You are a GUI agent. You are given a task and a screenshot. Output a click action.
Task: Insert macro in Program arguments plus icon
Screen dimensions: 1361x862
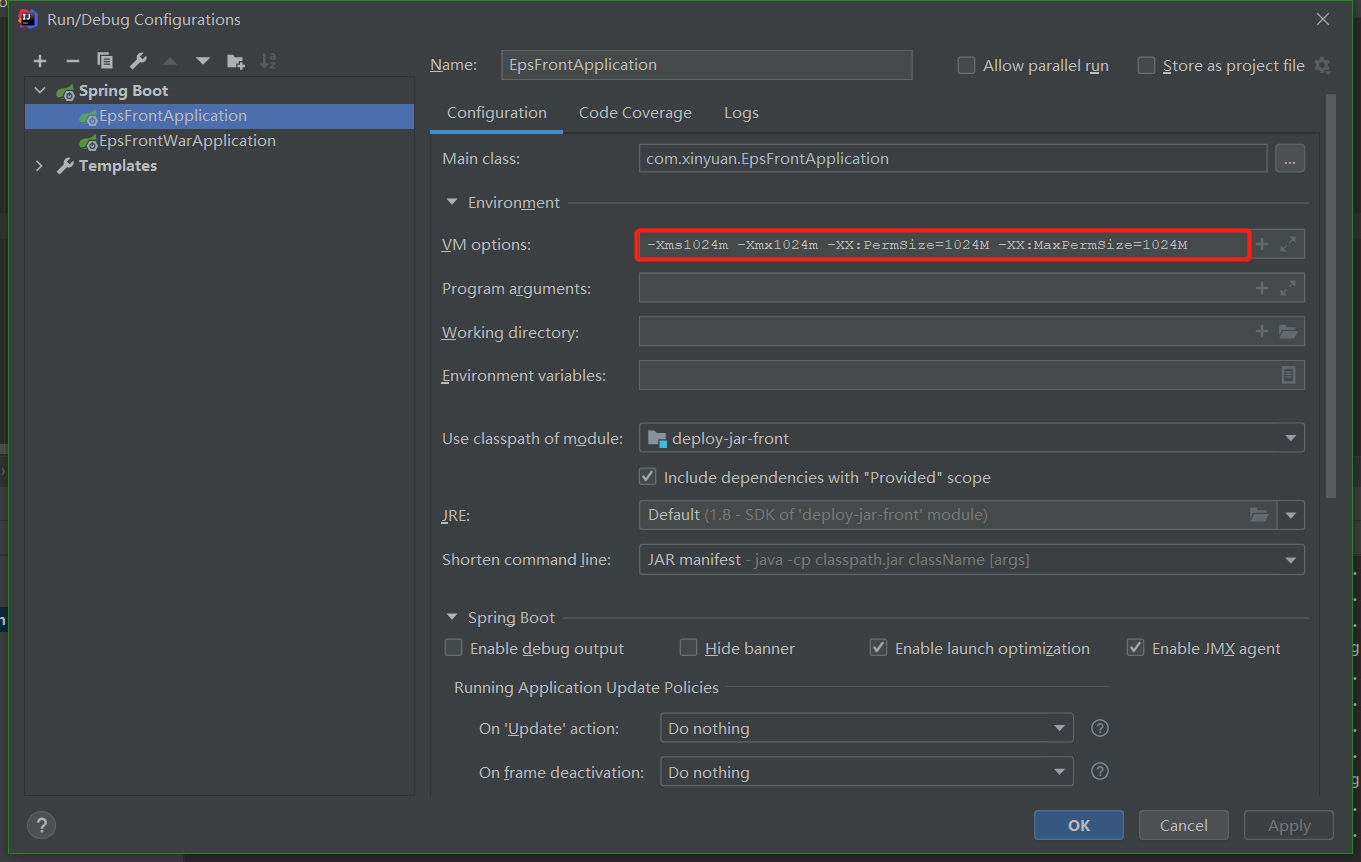click(1262, 288)
